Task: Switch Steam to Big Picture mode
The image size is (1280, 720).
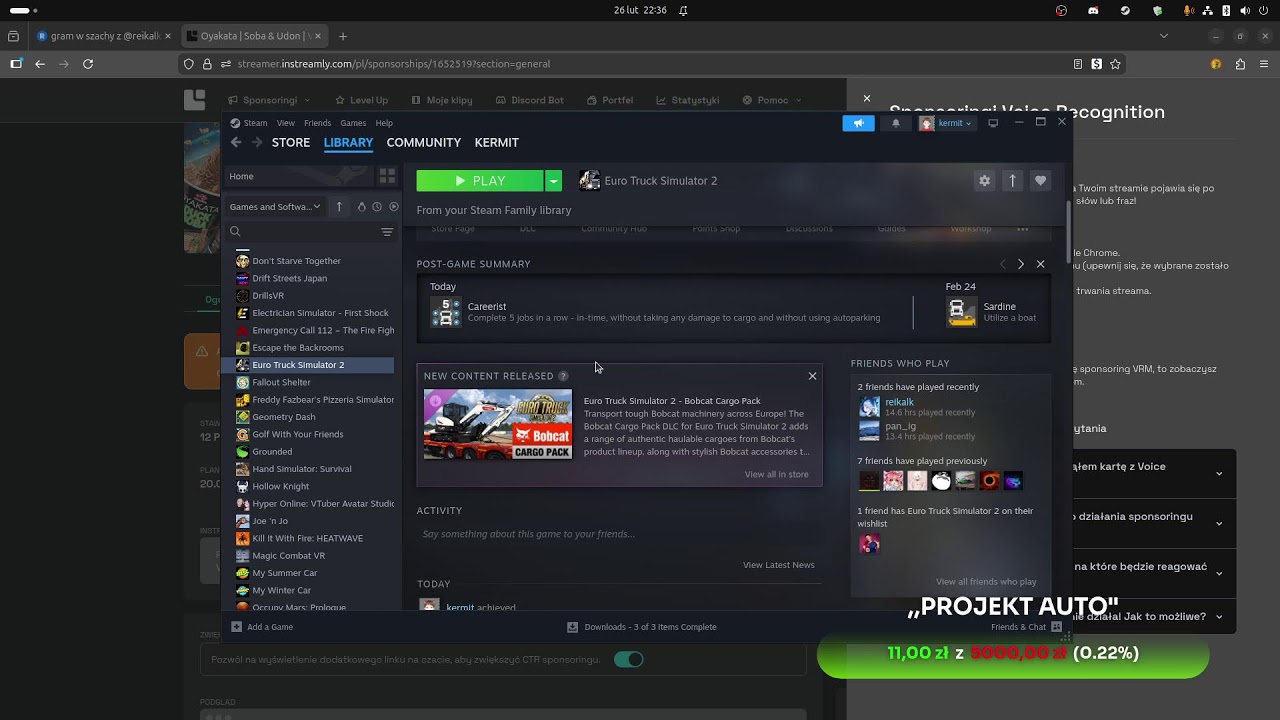Action: click(993, 123)
